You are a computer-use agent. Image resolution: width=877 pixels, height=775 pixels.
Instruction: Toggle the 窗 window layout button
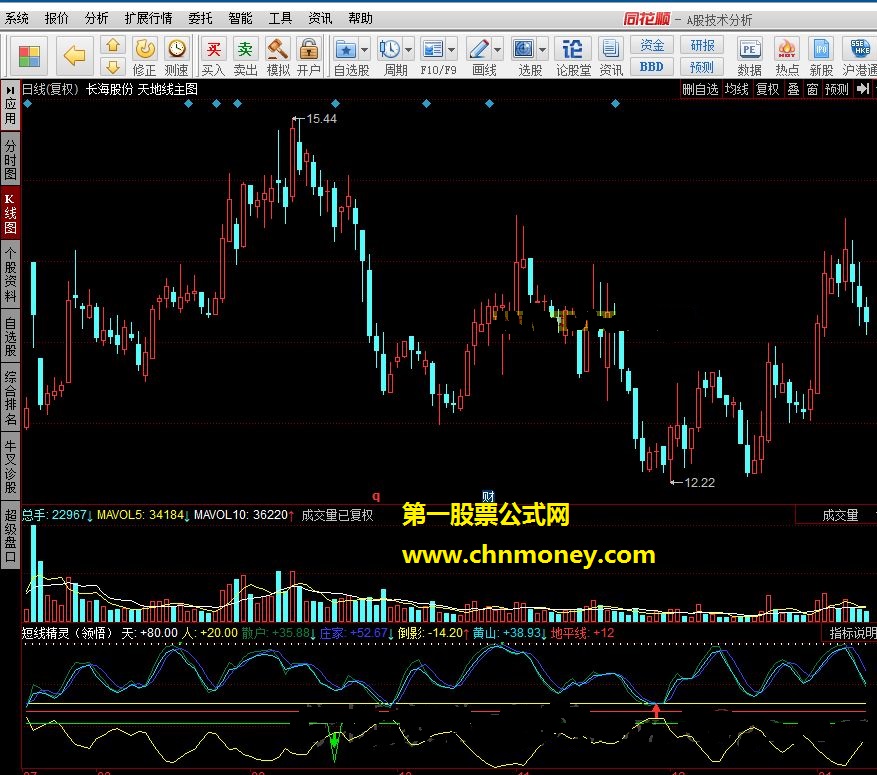(812, 89)
